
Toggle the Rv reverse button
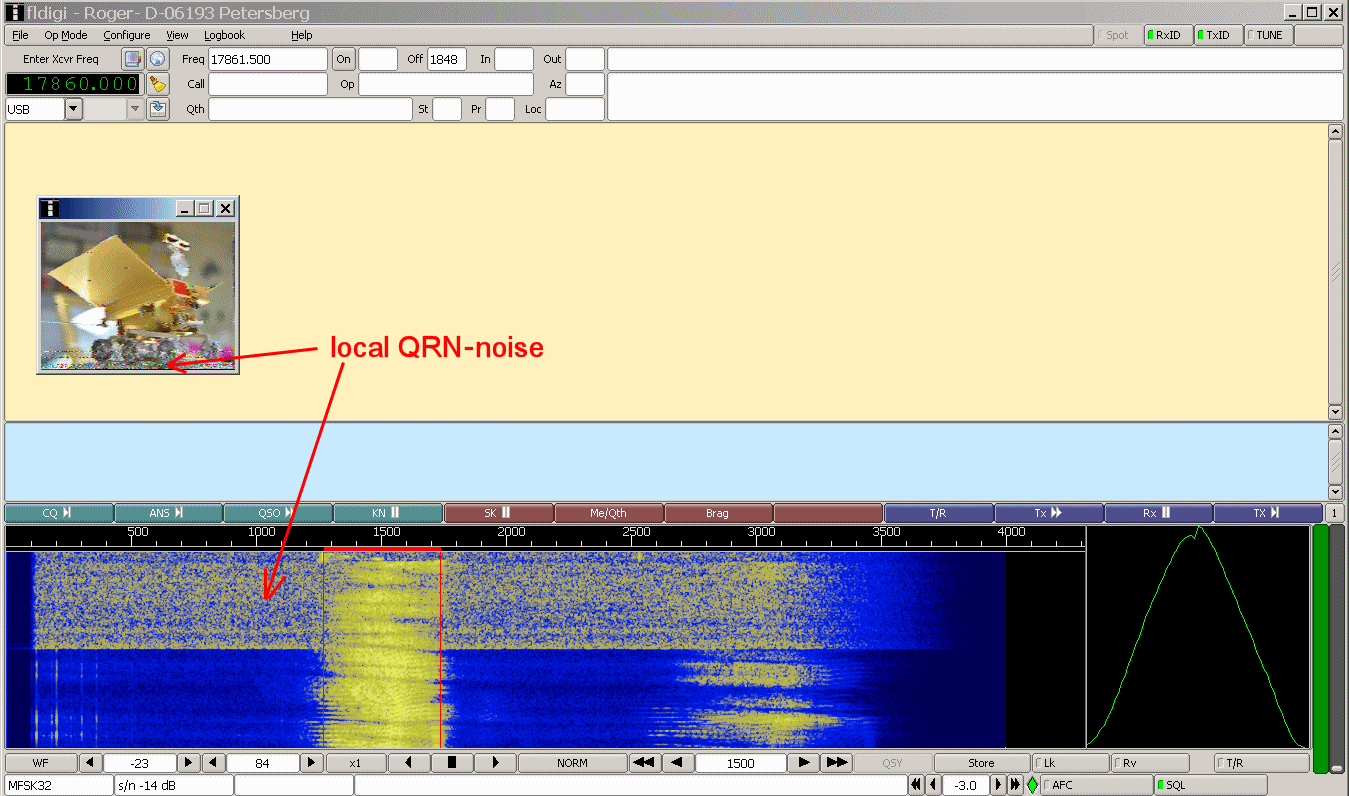[x=1150, y=763]
